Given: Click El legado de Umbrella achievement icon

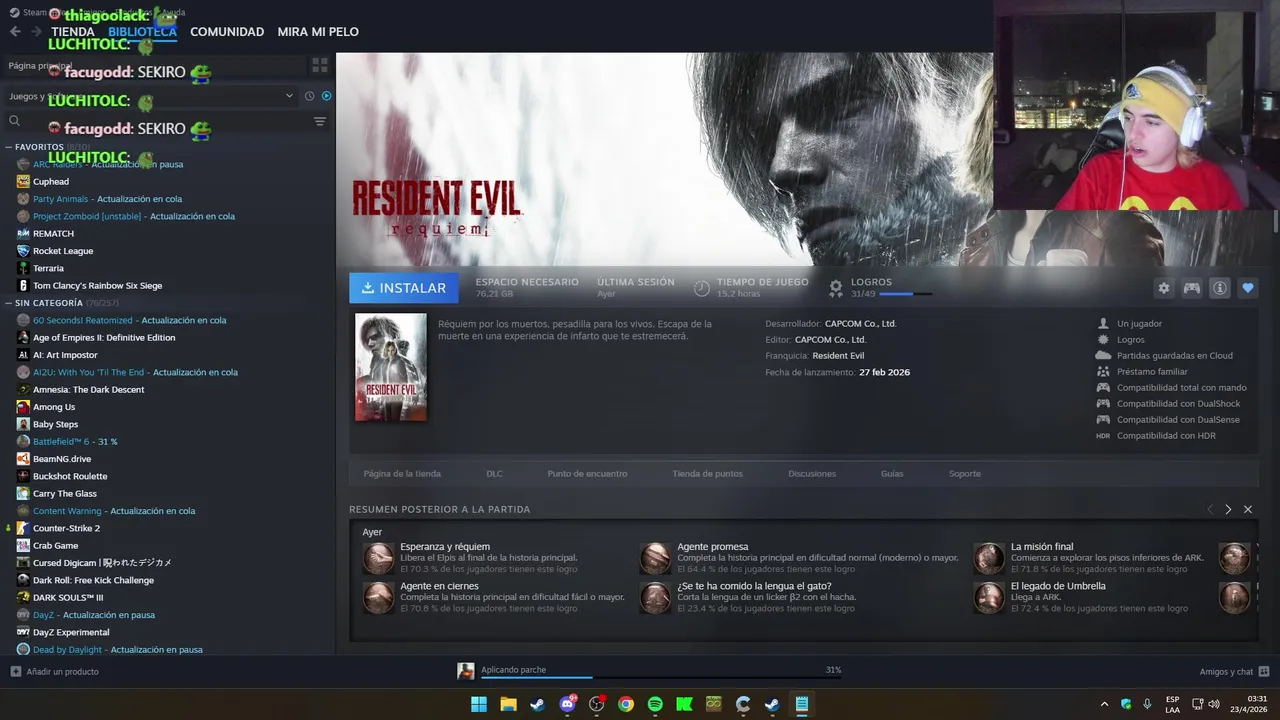Looking at the screenshot, I should tap(989, 597).
